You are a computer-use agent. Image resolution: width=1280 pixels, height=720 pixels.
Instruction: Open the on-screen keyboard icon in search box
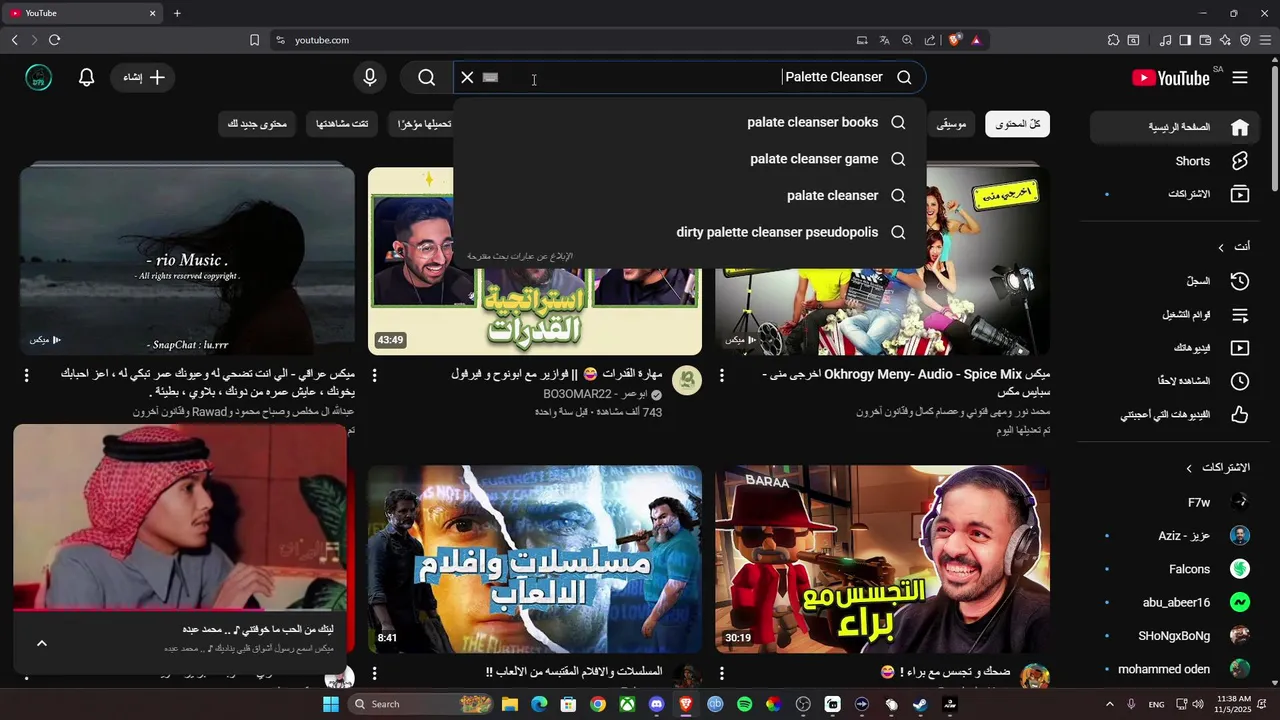click(x=490, y=77)
